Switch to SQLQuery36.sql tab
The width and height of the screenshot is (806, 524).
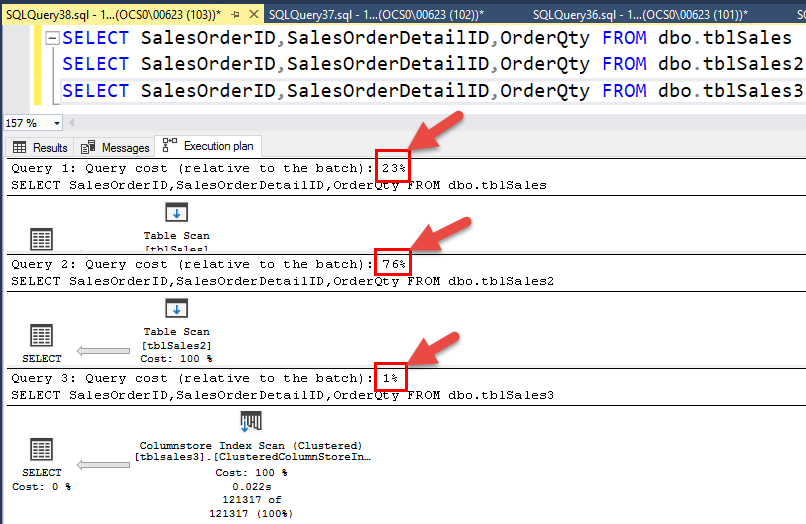pos(640,14)
